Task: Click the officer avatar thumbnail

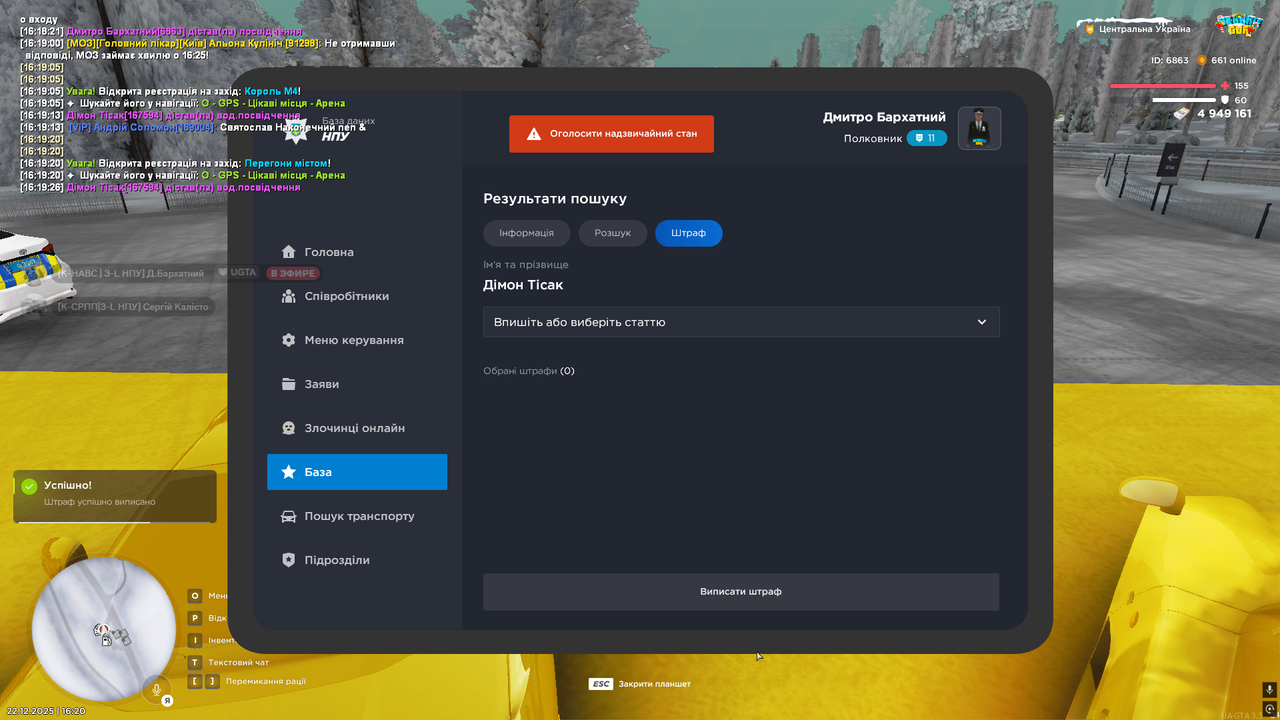Action: [980, 128]
